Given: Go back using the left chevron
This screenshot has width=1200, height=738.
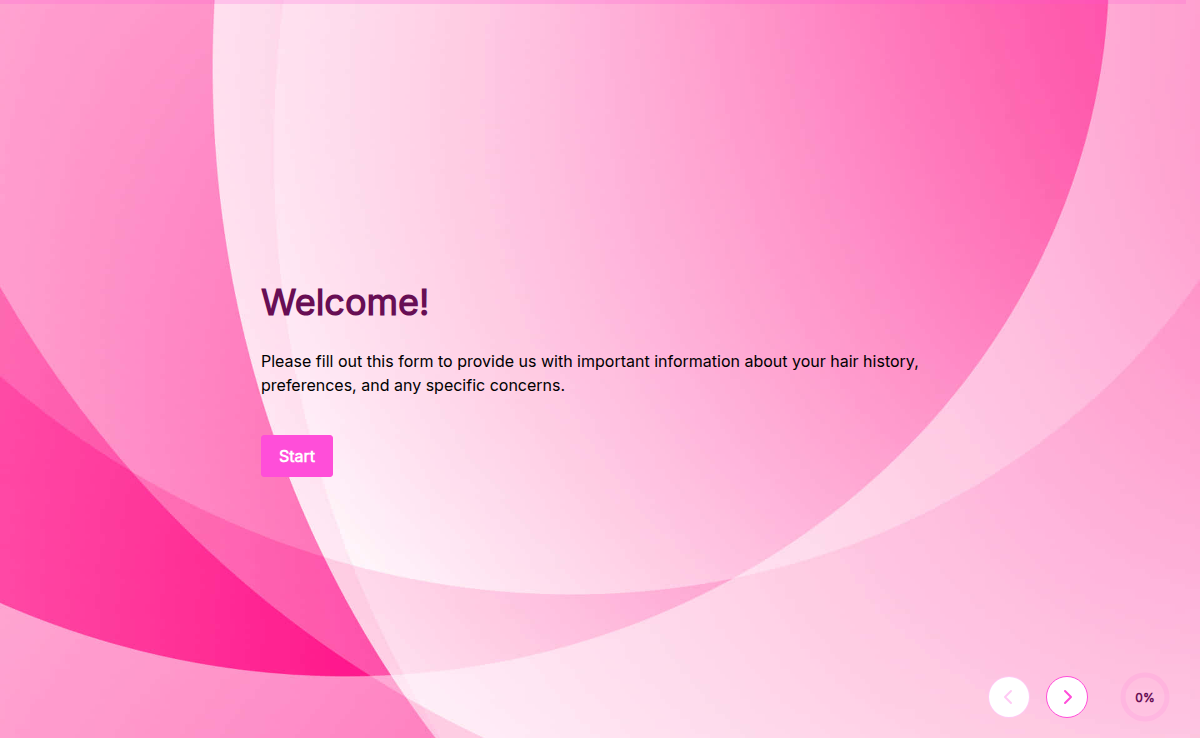Looking at the screenshot, I should click(1008, 697).
